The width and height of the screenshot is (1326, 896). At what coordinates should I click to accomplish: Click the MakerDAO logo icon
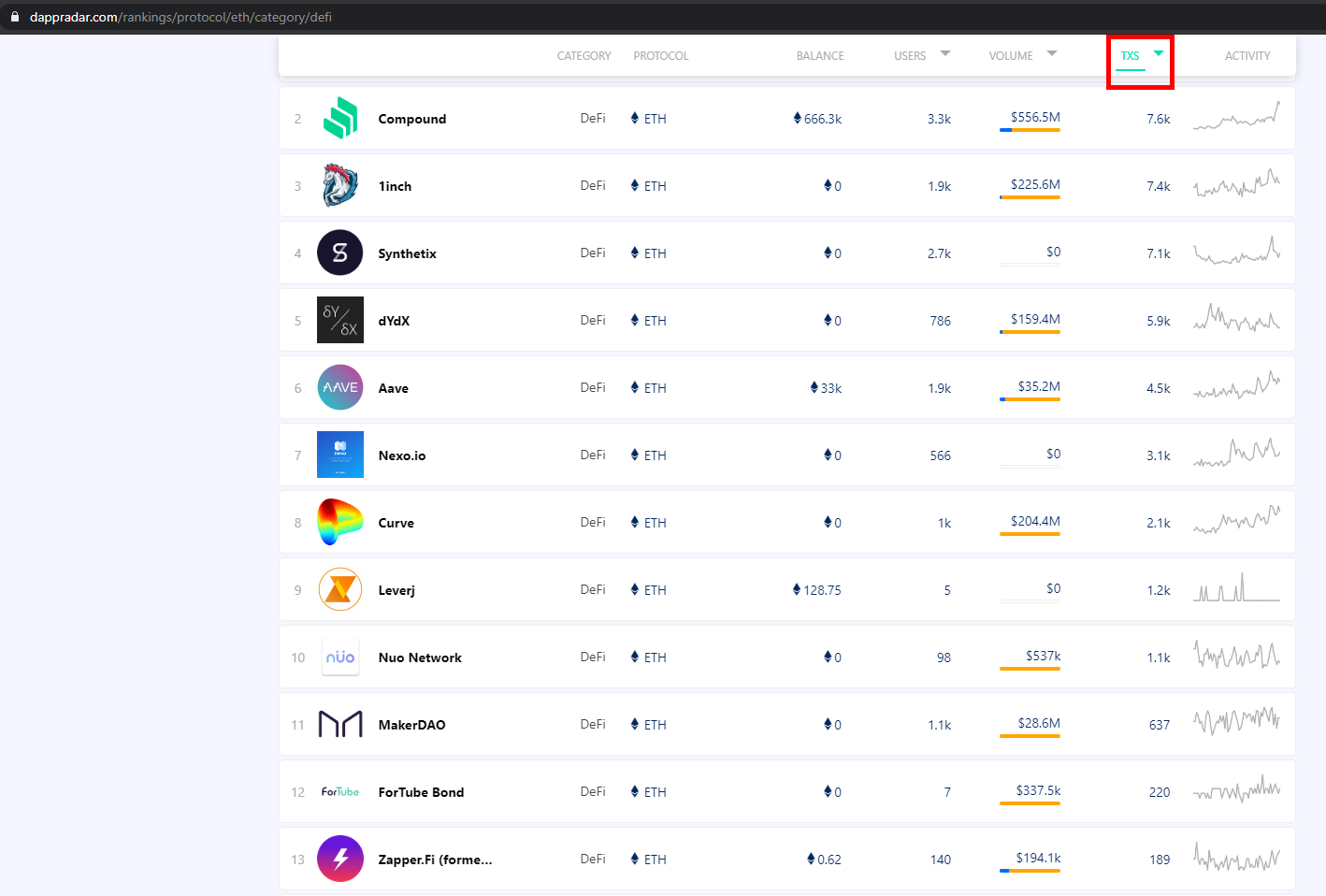point(340,724)
